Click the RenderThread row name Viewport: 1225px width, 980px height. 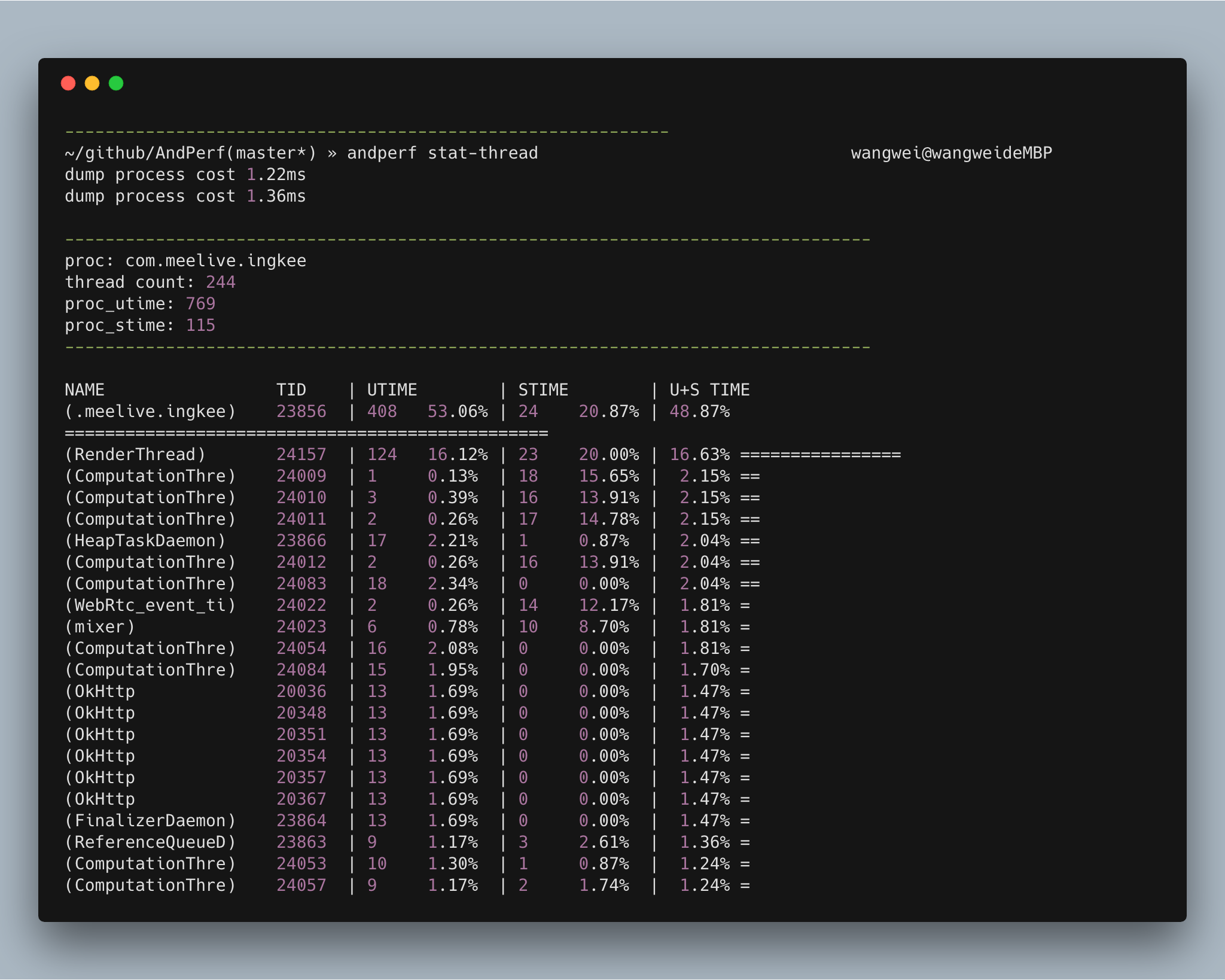pos(135,455)
